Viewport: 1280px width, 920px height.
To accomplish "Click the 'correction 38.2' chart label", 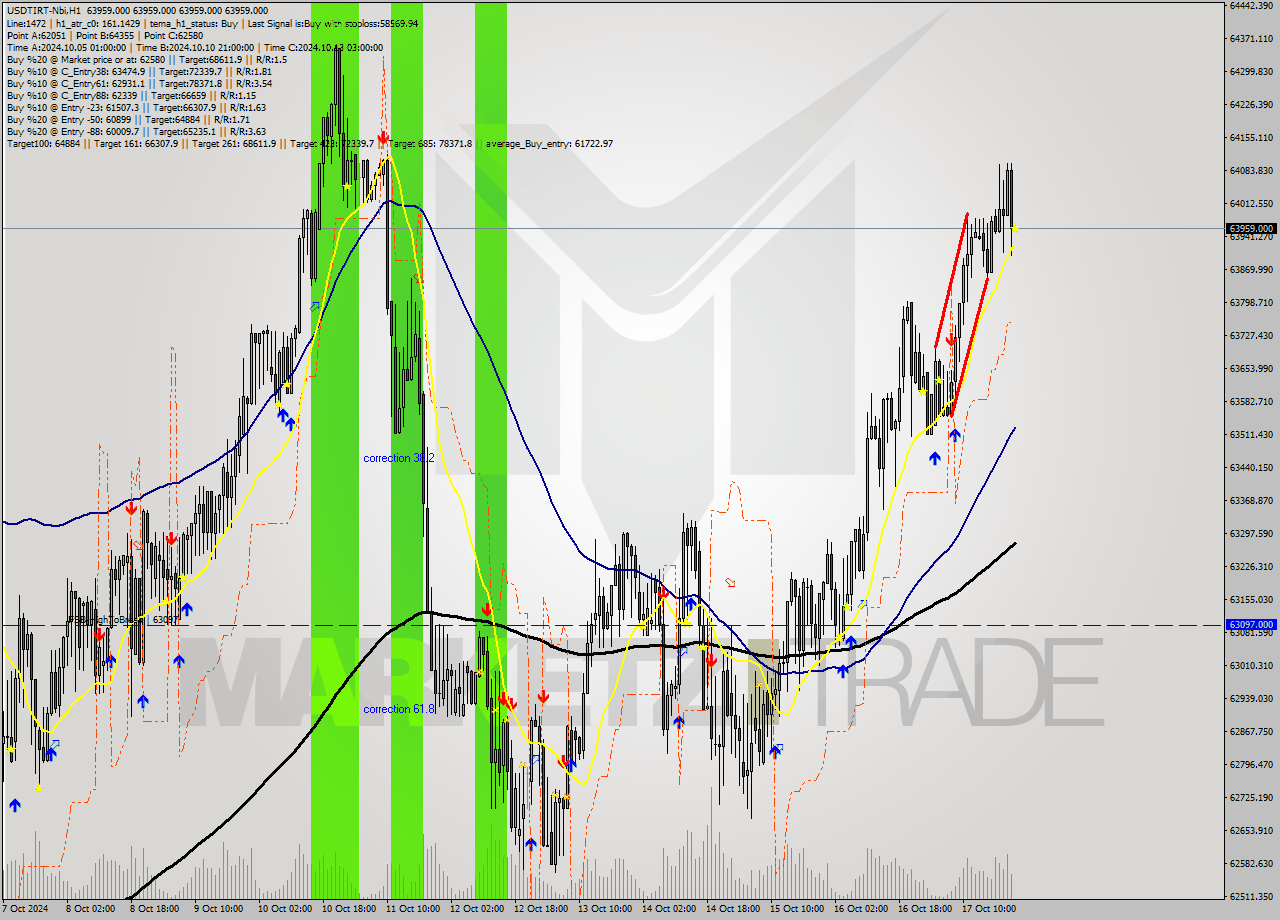I will click(x=398, y=458).
